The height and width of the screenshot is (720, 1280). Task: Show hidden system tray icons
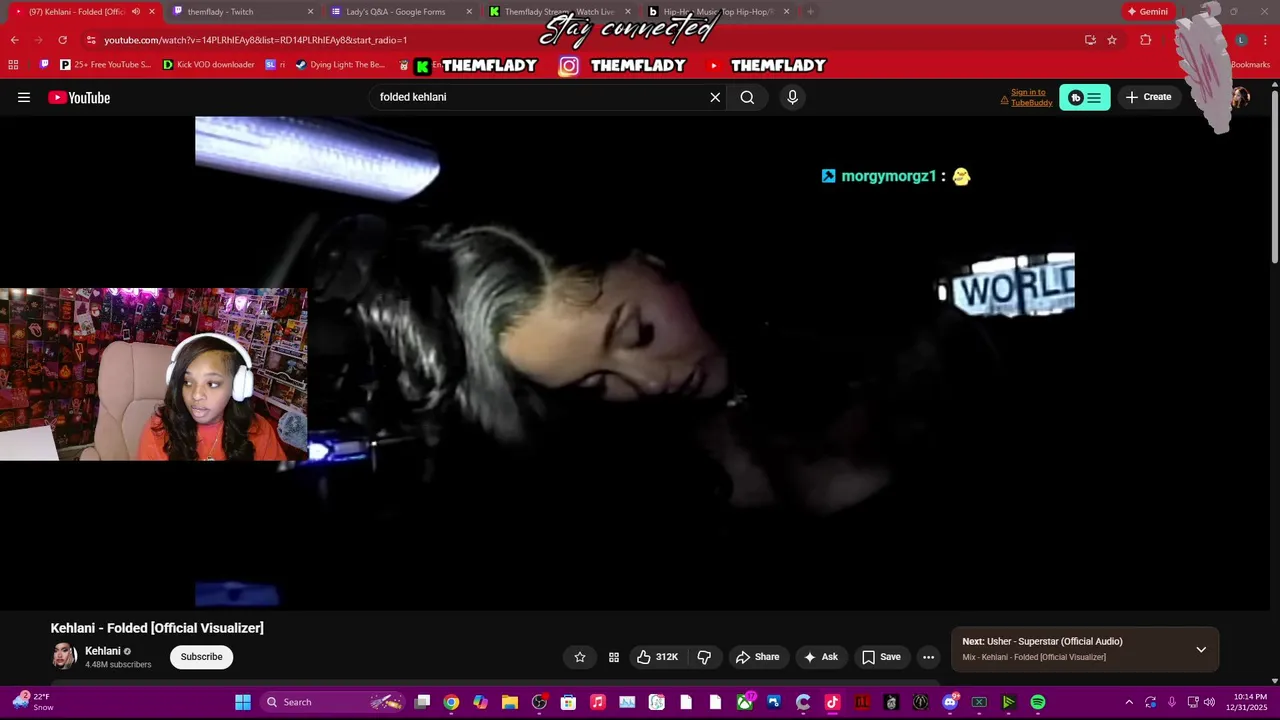(x=1129, y=702)
